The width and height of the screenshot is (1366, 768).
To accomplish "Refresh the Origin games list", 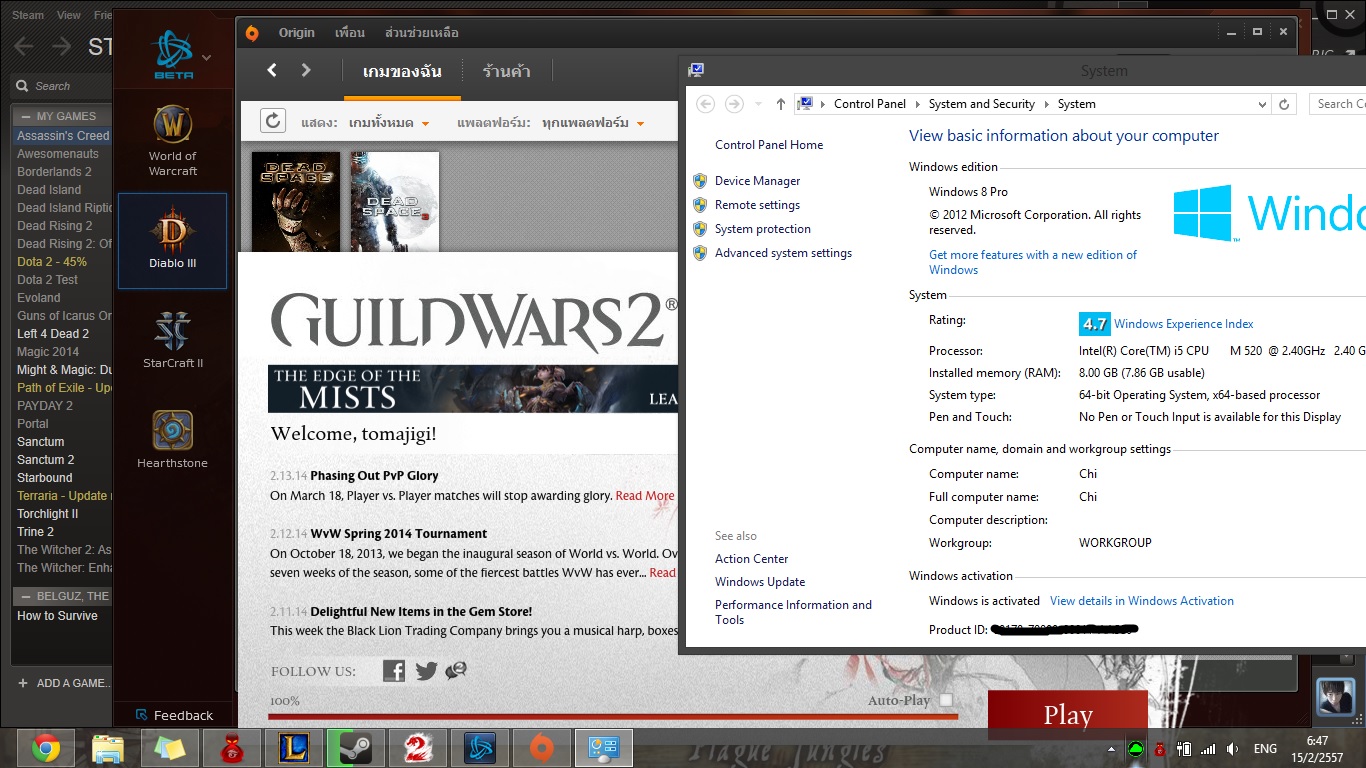I will tap(273, 121).
